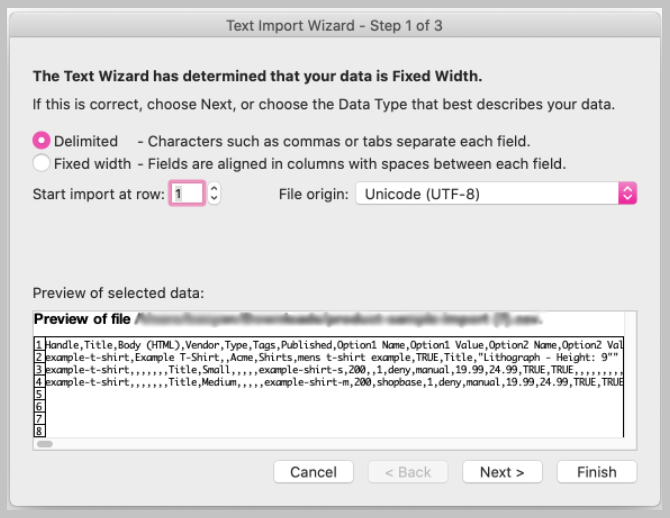670x518 pixels.
Task: Click the Start import at row field
Action: coord(187,194)
